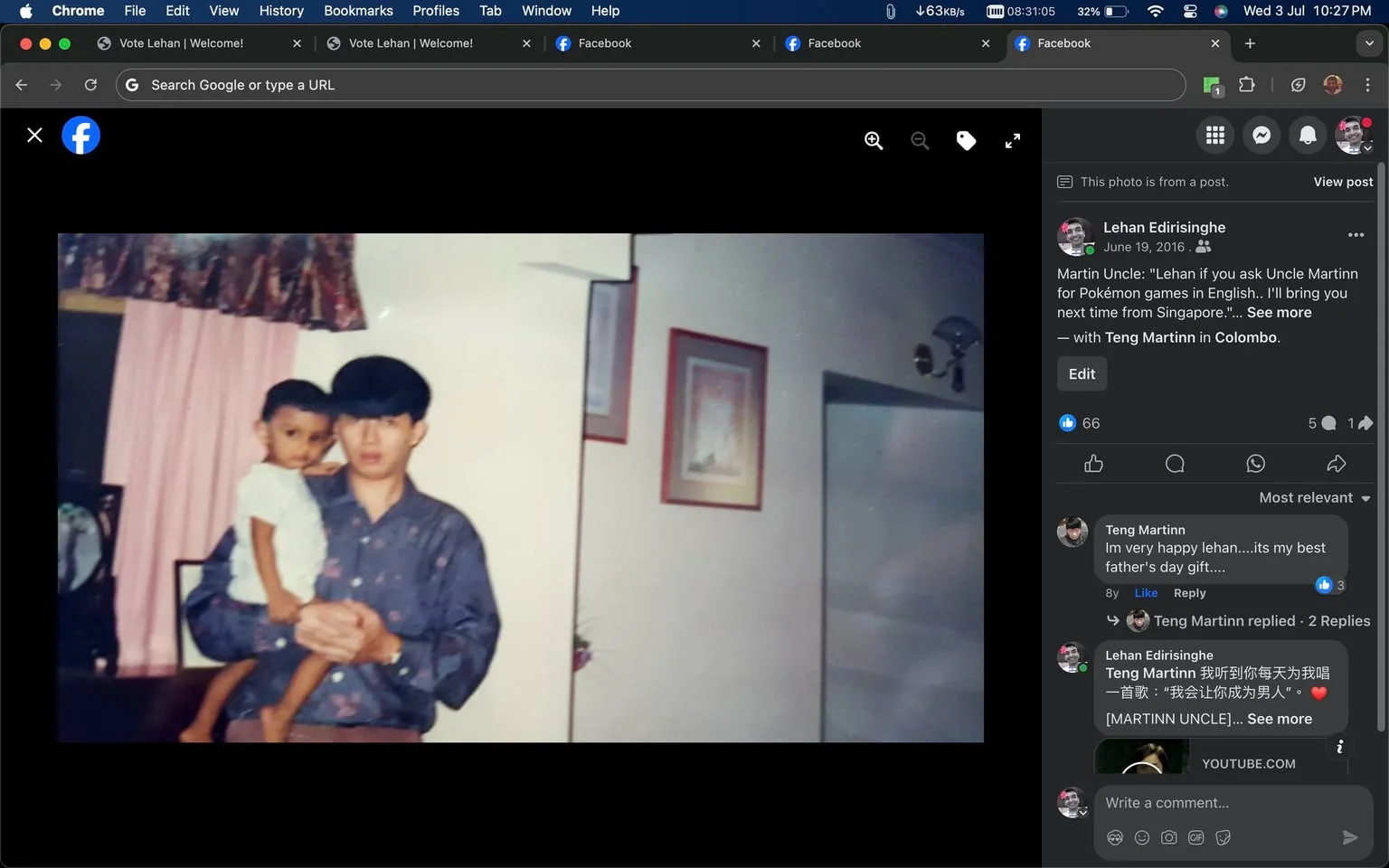View 66 reactions list
The height and width of the screenshot is (868, 1389).
(1080, 423)
